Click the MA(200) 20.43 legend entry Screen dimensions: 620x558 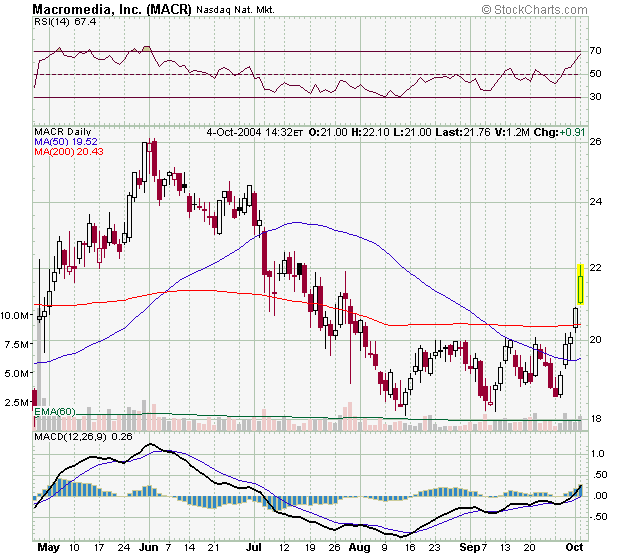(69, 151)
